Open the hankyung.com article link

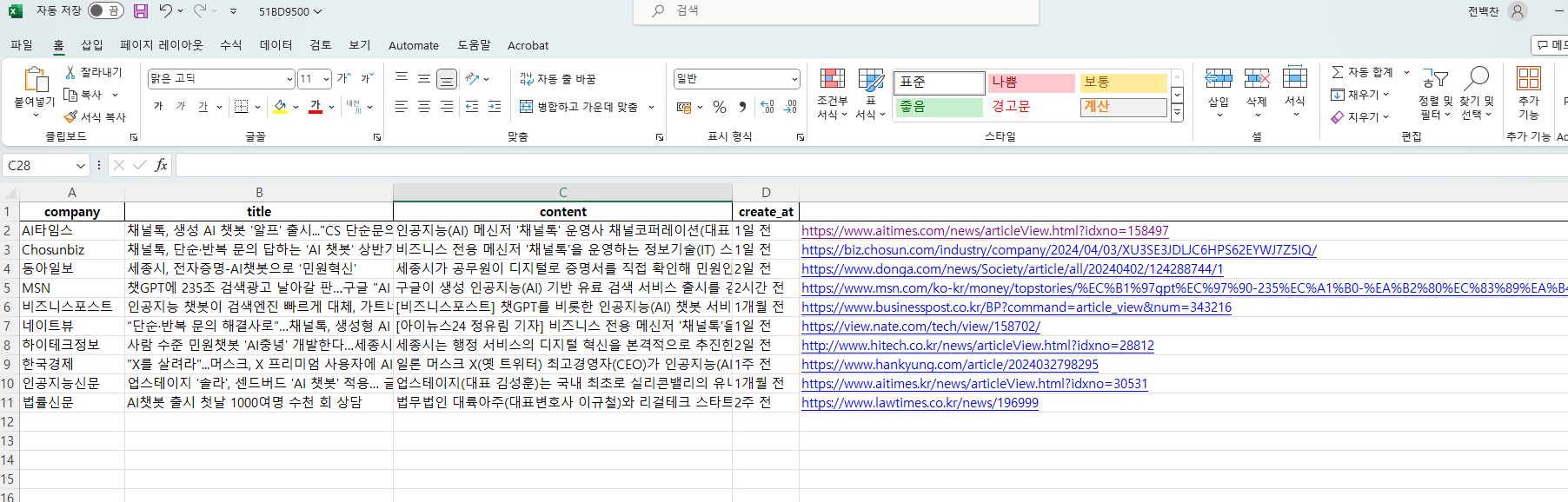[x=950, y=365]
